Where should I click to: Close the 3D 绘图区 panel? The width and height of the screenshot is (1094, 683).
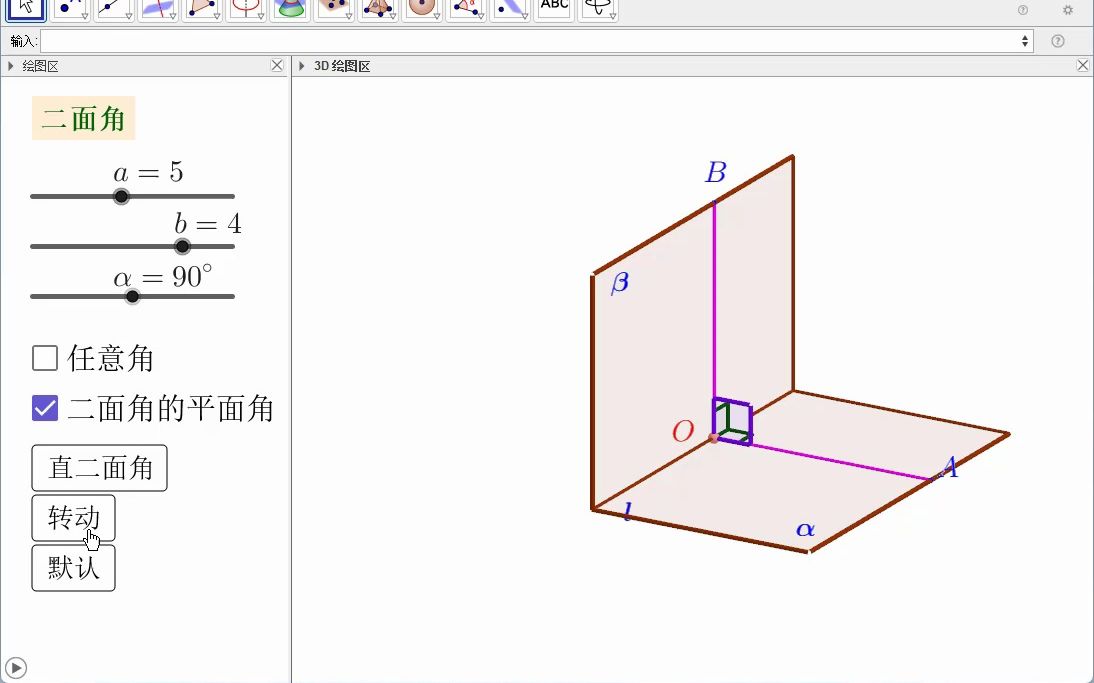coord(1083,66)
